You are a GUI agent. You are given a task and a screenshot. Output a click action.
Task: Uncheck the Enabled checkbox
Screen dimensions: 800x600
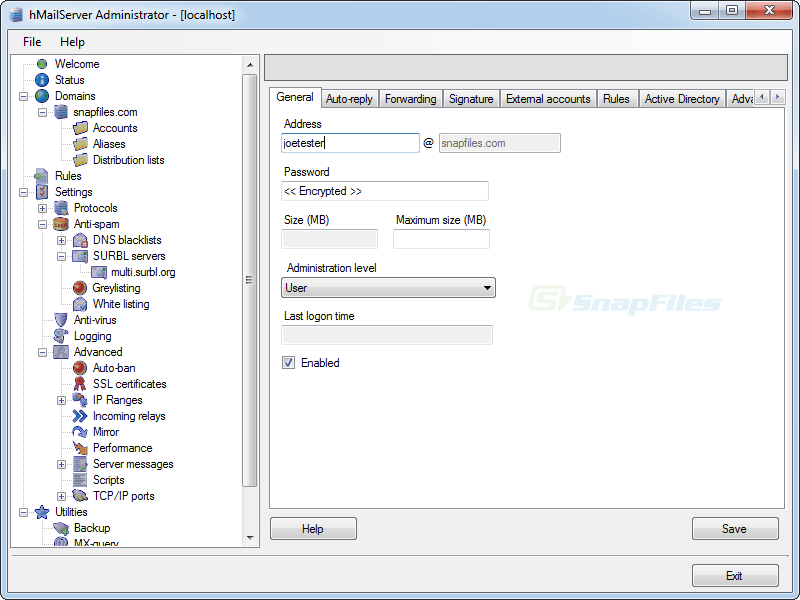pos(289,363)
